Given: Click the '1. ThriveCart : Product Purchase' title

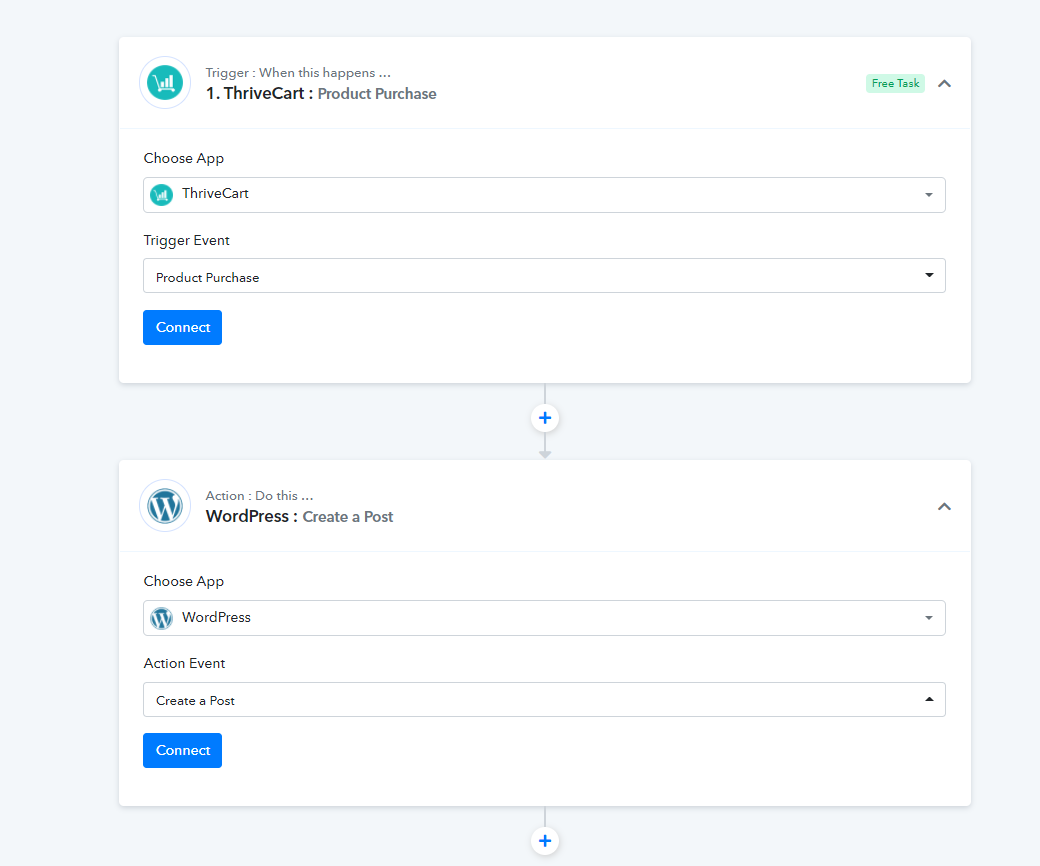Looking at the screenshot, I should click(321, 93).
